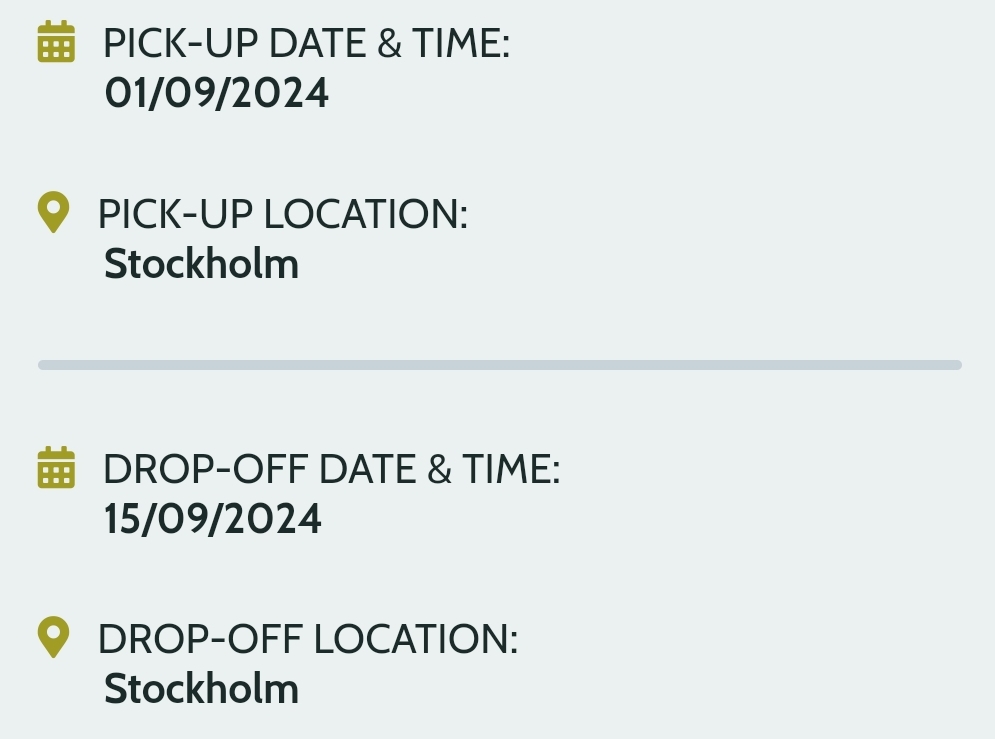
Task: Change the pick-up location Stockholm value
Action: pyautogui.click(x=201, y=264)
